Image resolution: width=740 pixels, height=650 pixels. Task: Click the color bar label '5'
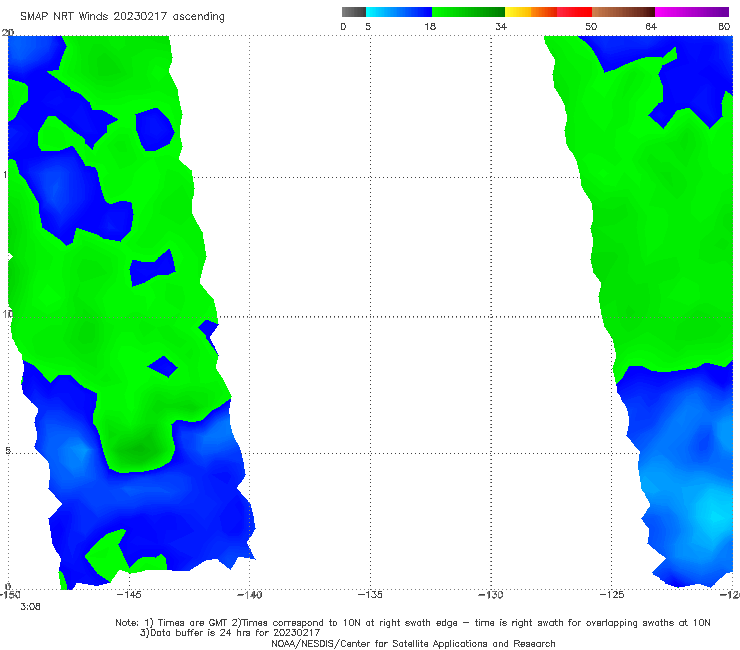(368, 27)
